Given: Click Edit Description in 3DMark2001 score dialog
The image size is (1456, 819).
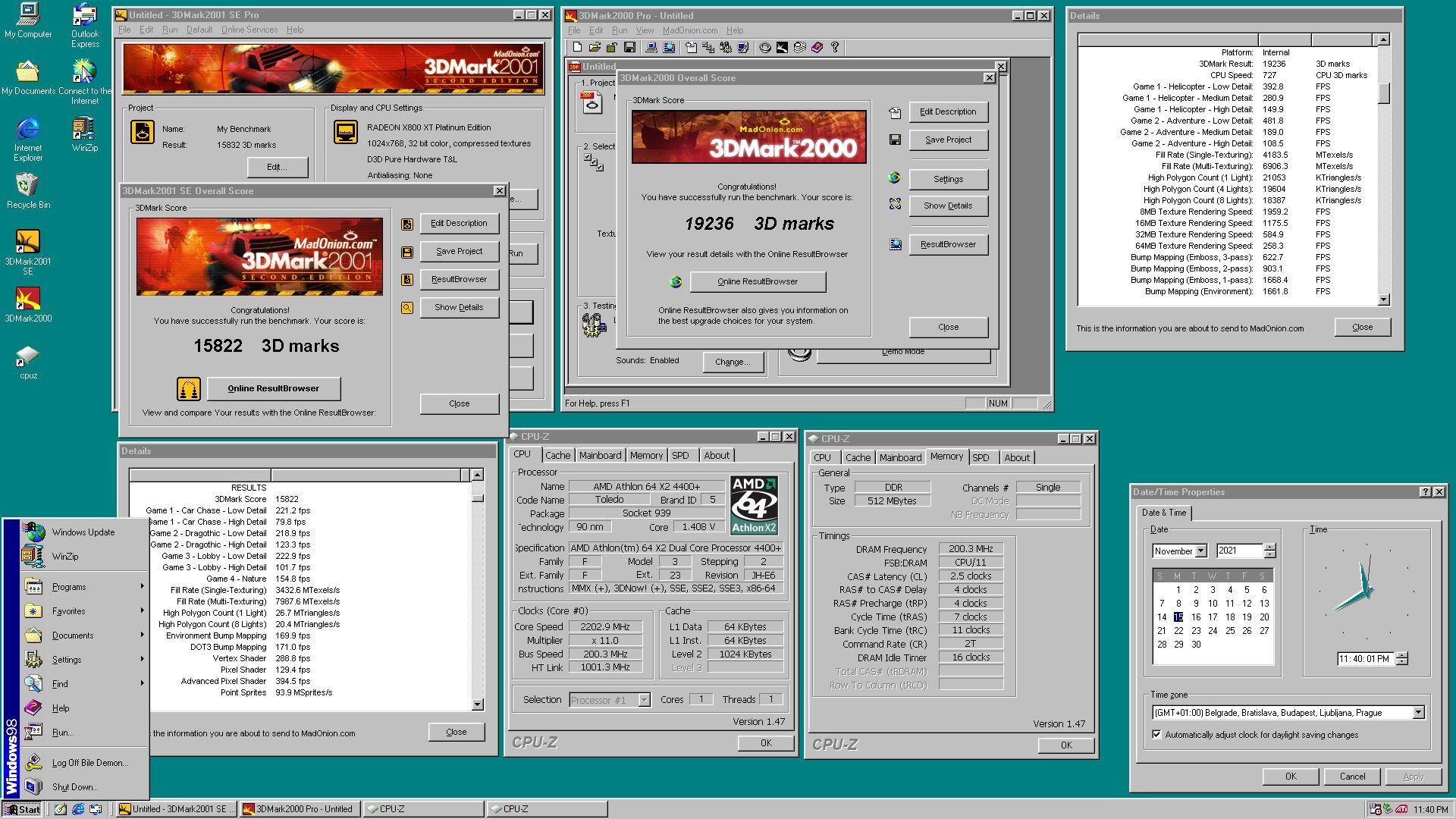Looking at the screenshot, I should (x=459, y=223).
